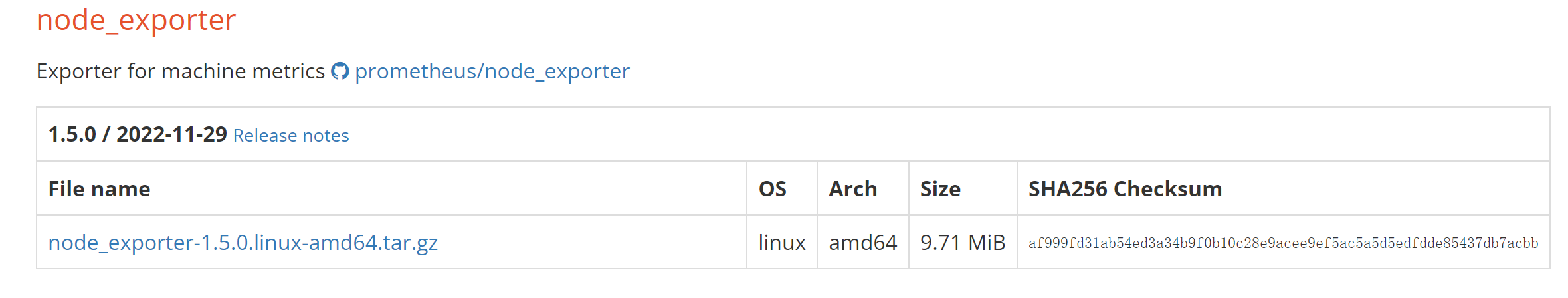Open the prometheus/node_exporter repository link
The width and height of the screenshot is (1568, 298).
(x=492, y=71)
